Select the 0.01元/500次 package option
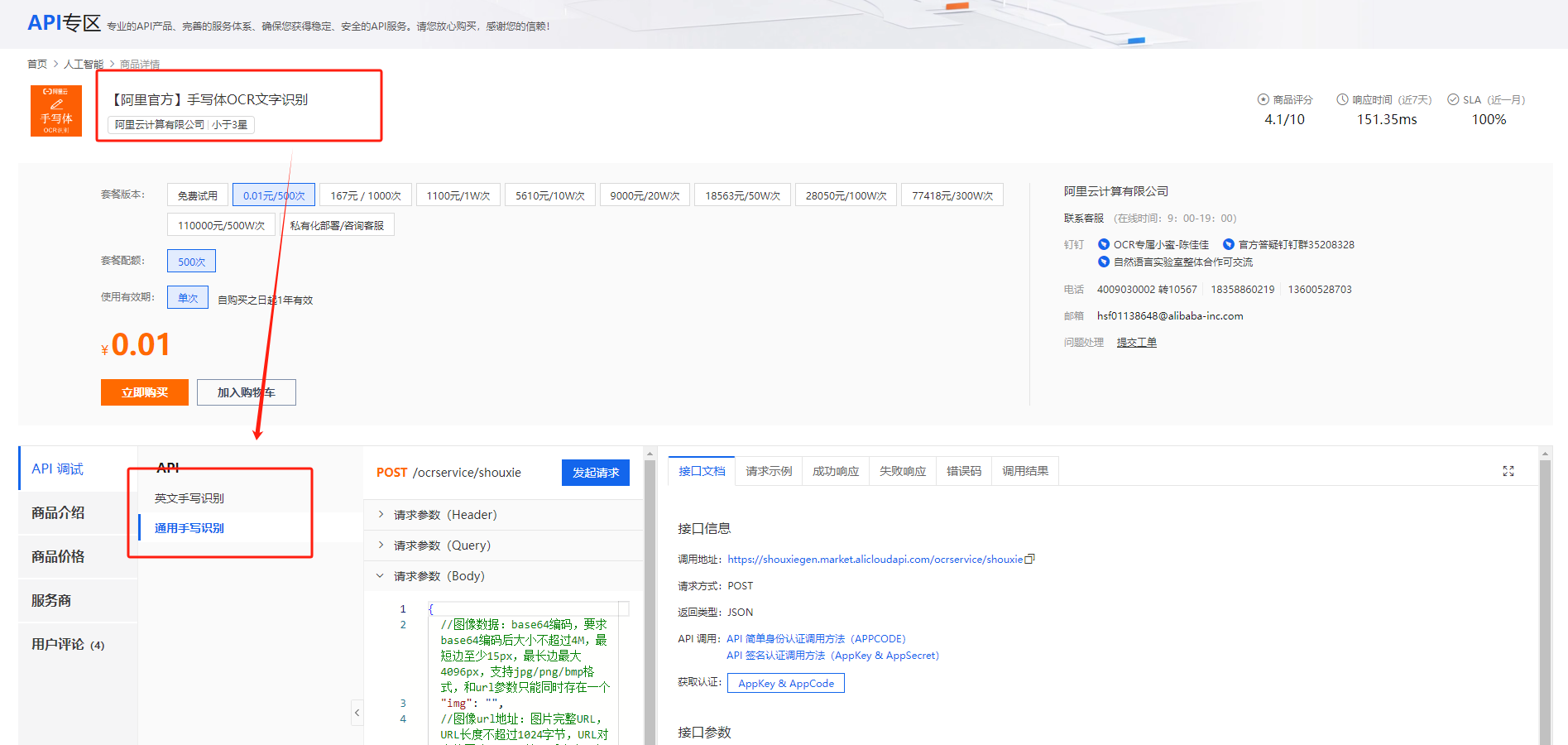The height and width of the screenshot is (745, 1568). tap(274, 195)
